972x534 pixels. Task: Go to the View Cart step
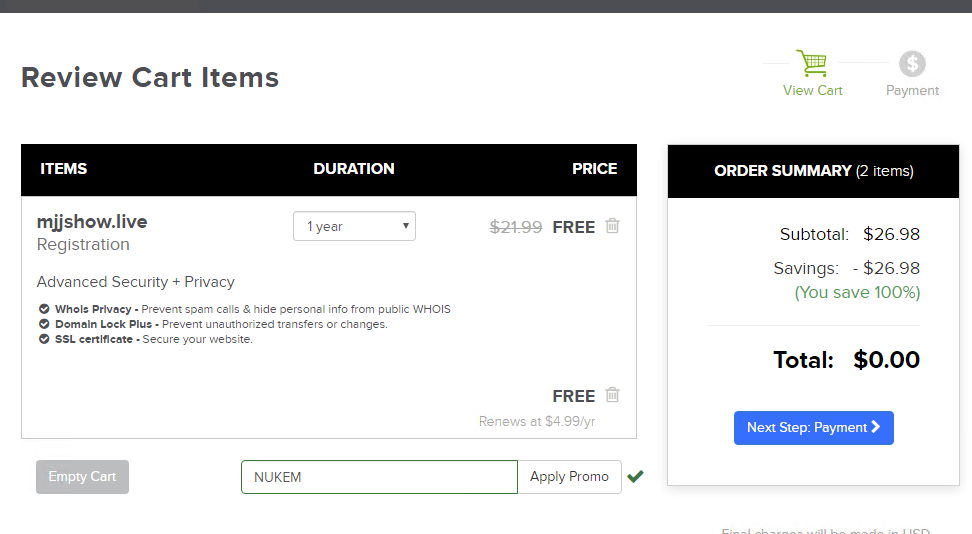click(x=812, y=91)
